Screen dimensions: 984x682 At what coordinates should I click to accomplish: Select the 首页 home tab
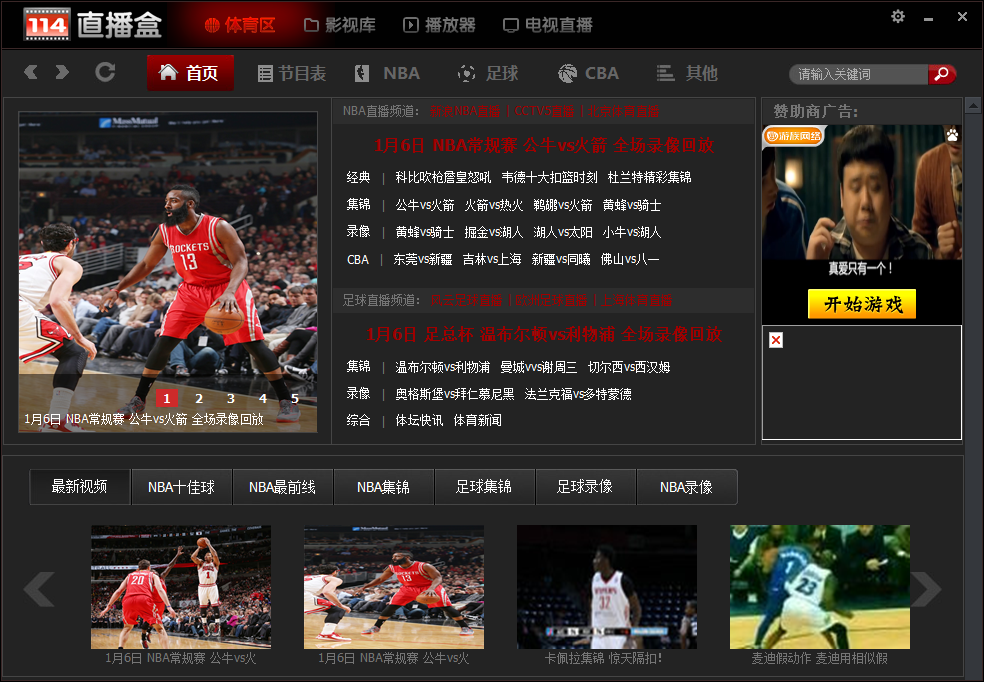tap(190, 73)
